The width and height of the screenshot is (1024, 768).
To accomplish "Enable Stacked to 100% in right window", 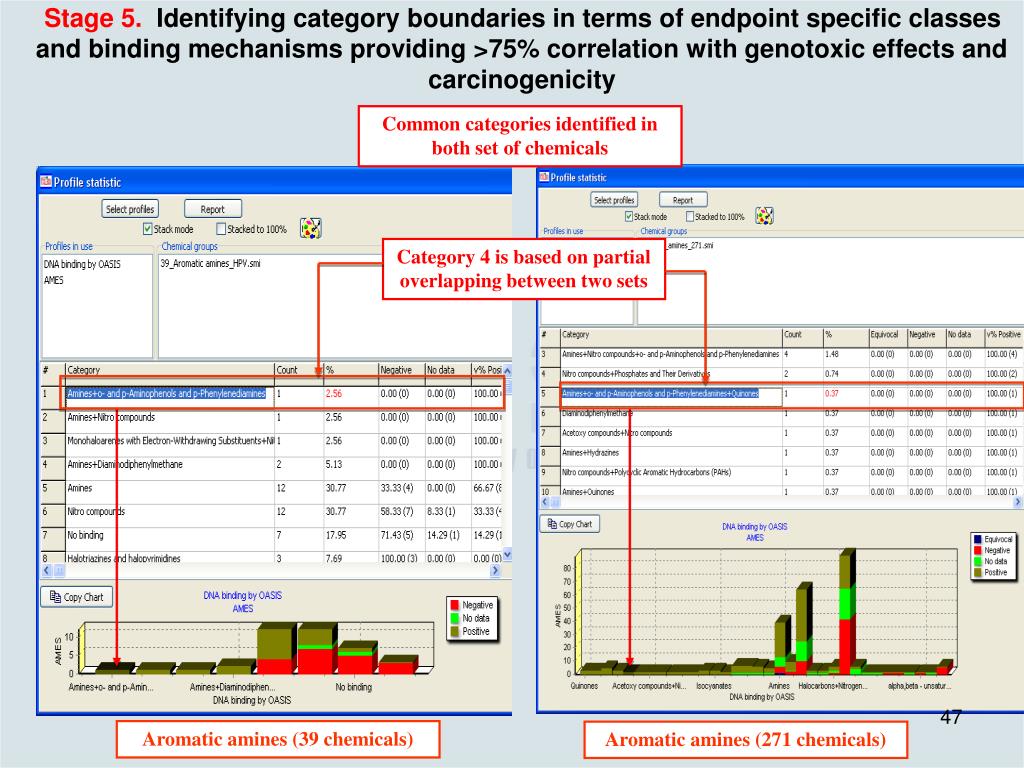I will click(x=690, y=216).
